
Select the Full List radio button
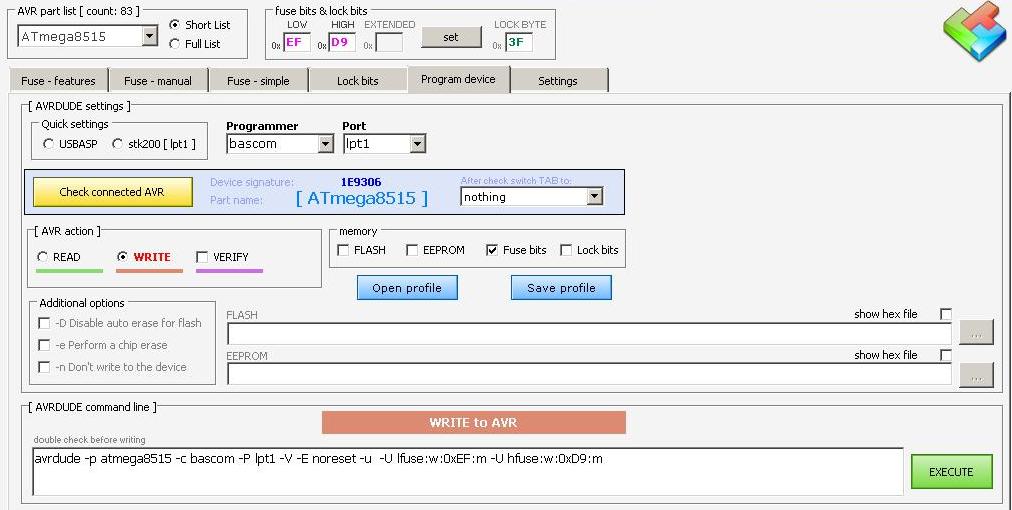point(174,44)
